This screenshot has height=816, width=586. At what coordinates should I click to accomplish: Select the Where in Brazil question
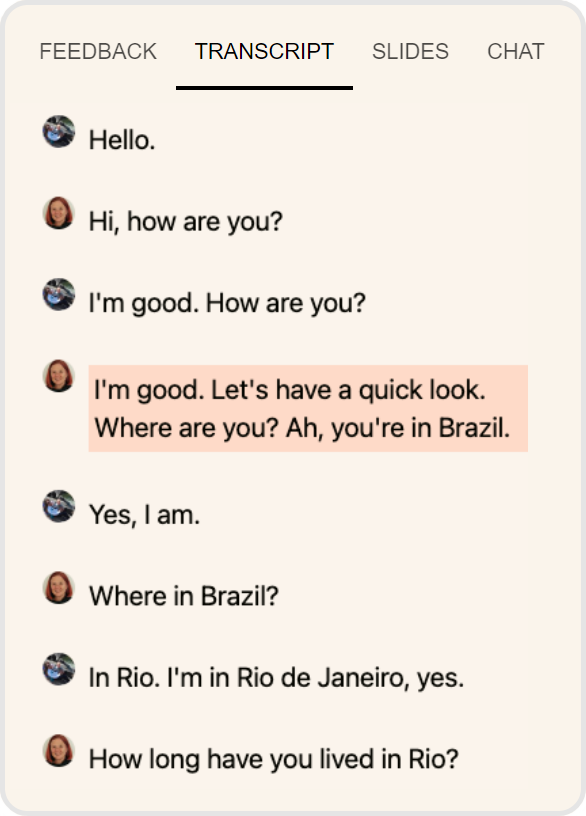(164, 595)
